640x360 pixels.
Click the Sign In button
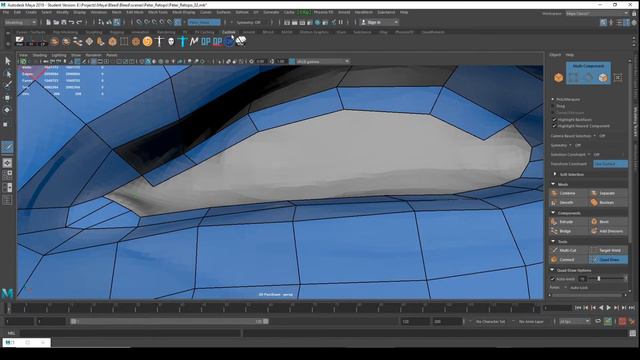[379, 22]
